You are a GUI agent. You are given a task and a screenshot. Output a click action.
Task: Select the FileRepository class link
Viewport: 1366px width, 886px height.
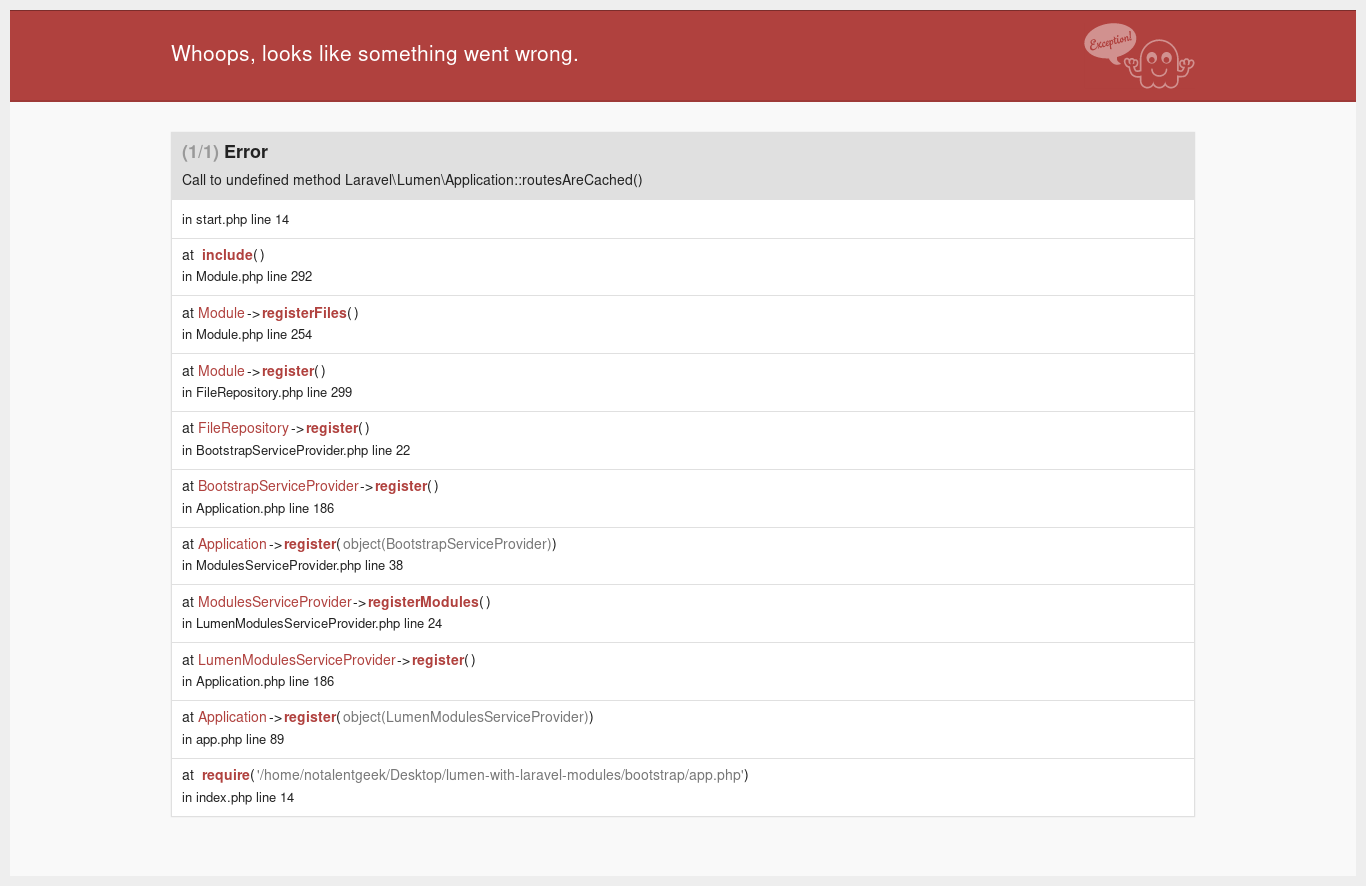pyautogui.click(x=243, y=428)
